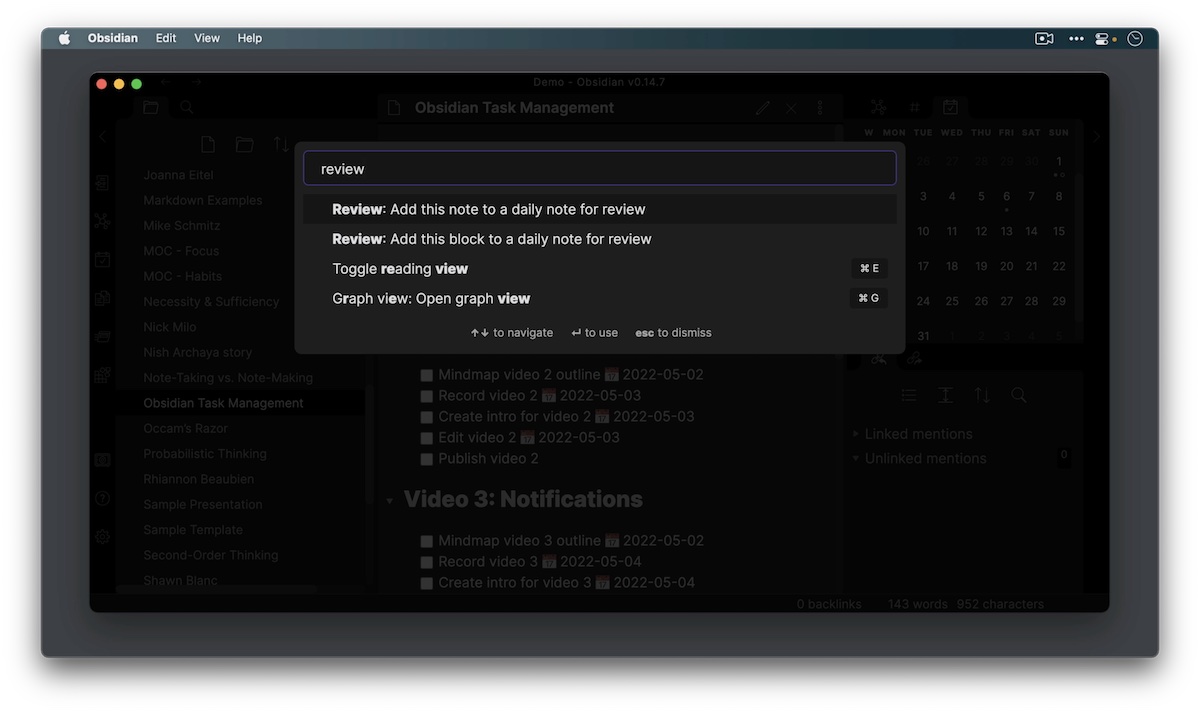Click the 0 backlinks status bar item
The height and width of the screenshot is (712, 1200).
(x=829, y=604)
